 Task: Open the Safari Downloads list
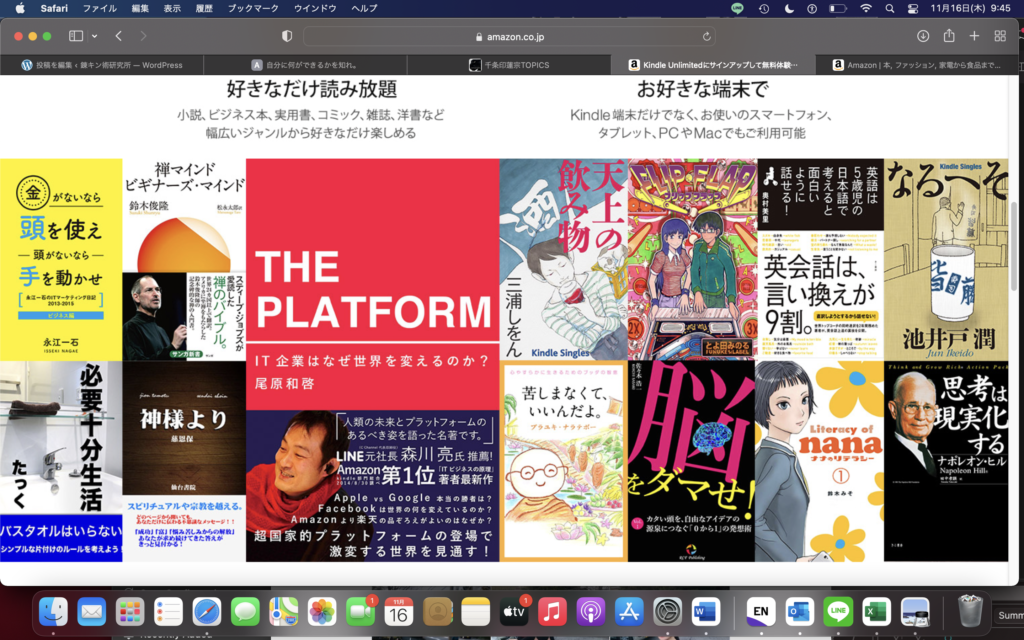[x=923, y=36]
